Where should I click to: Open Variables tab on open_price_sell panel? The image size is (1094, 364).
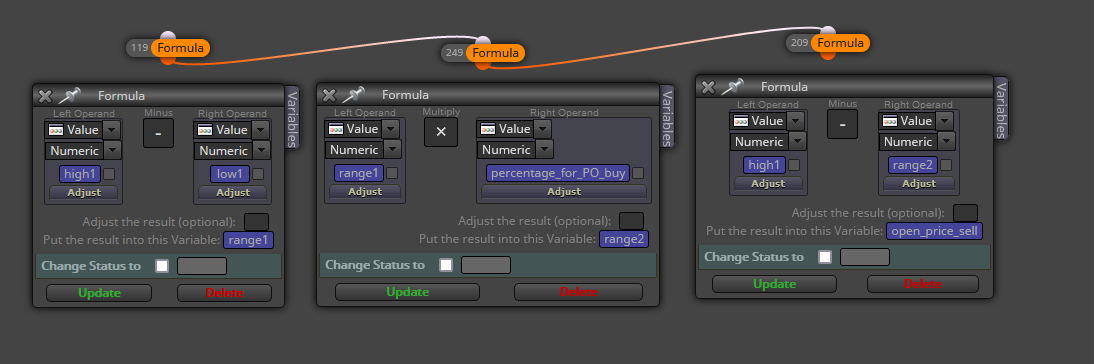point(1001,109)
